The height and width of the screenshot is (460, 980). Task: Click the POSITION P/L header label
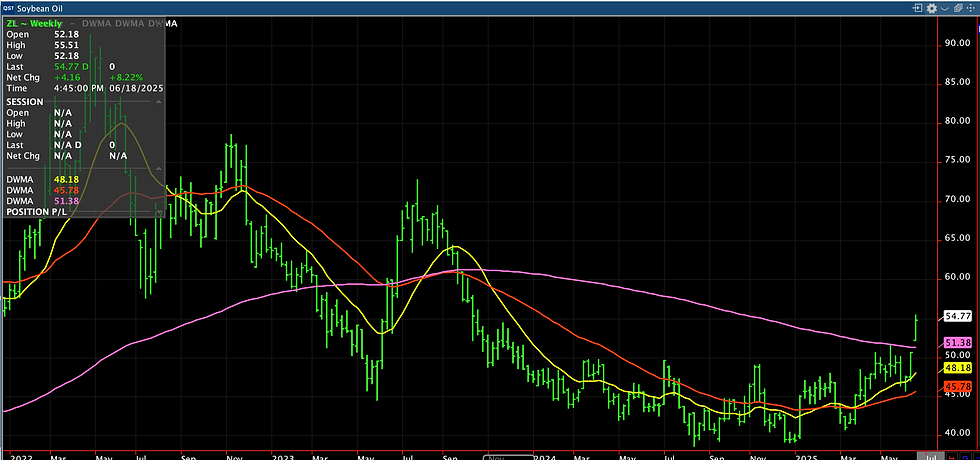(x=35, y=212)
